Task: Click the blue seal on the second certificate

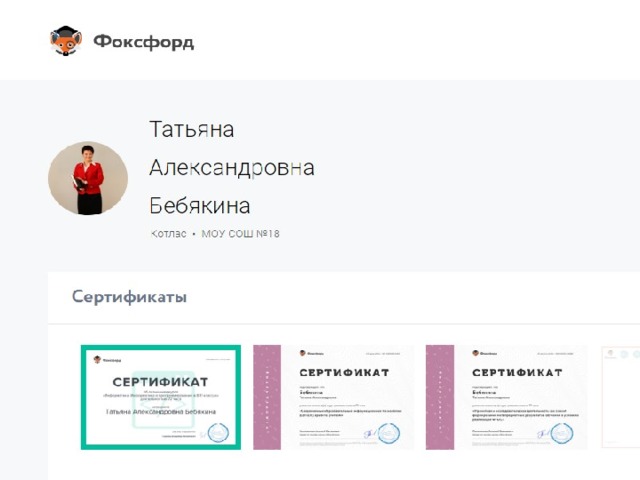Action: 388,433
